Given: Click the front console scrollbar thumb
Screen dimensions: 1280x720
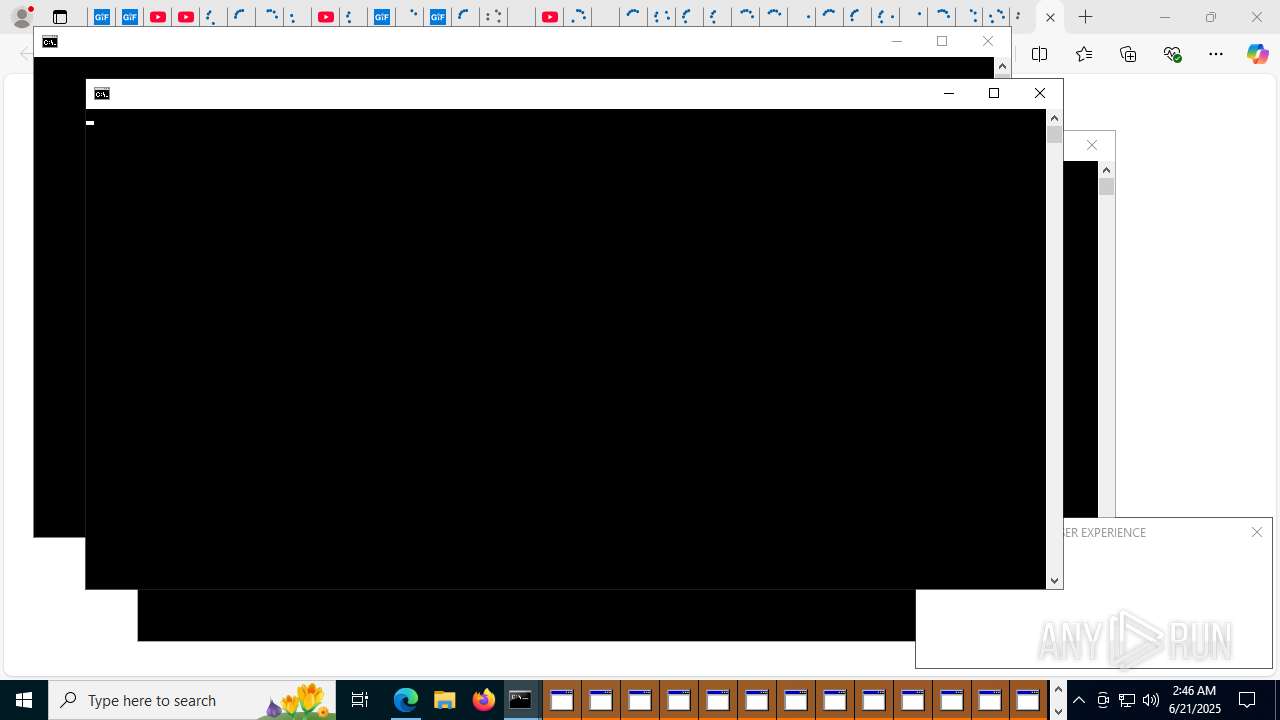Looking at the screenshot, I should pos(1054,134).
